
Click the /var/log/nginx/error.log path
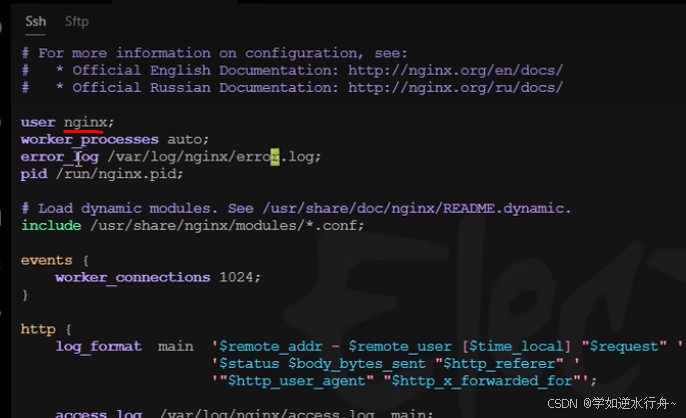214,157
